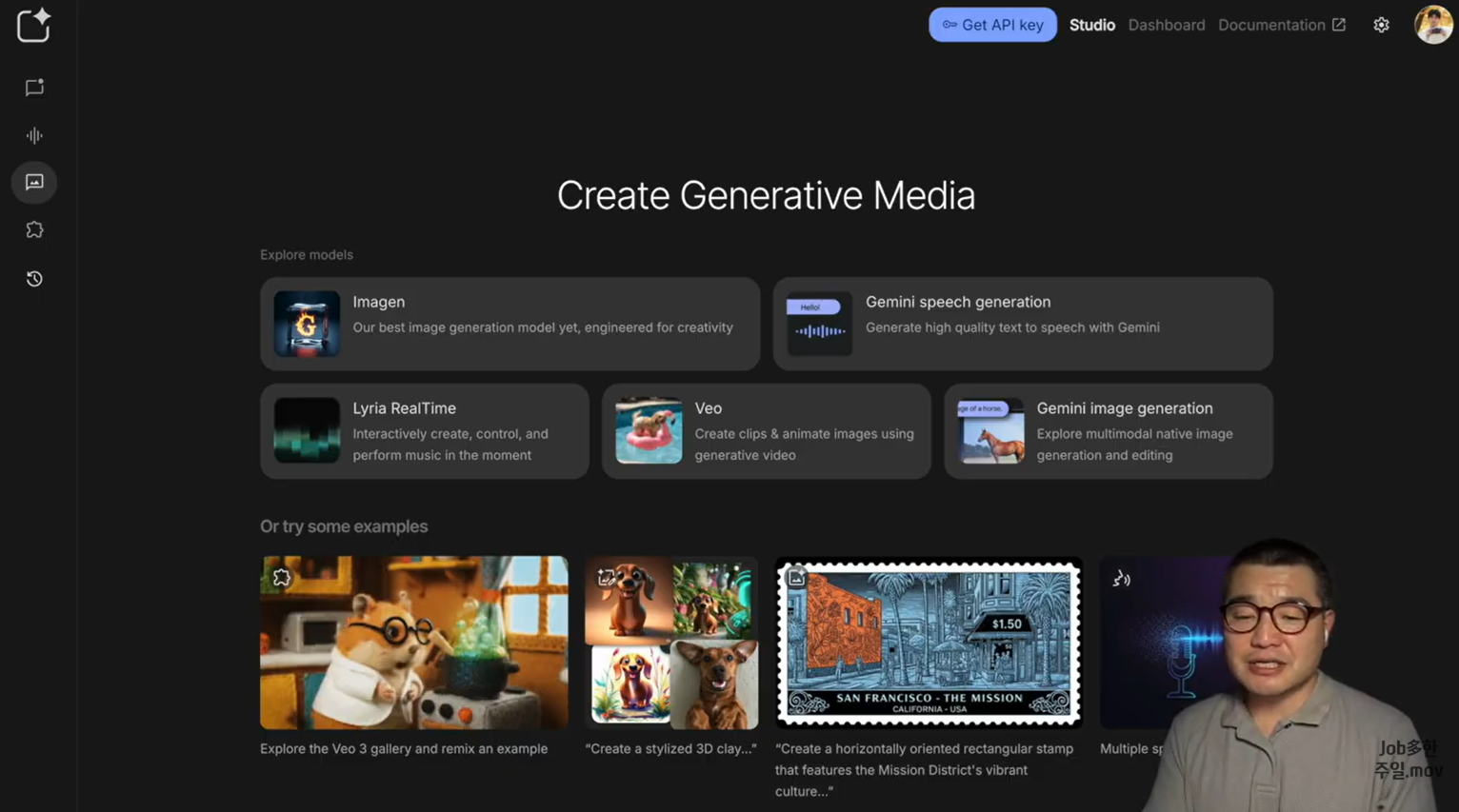Screen dimensions: 1459x812
Task: Open the Veo video model card
Action: [766, 431]
